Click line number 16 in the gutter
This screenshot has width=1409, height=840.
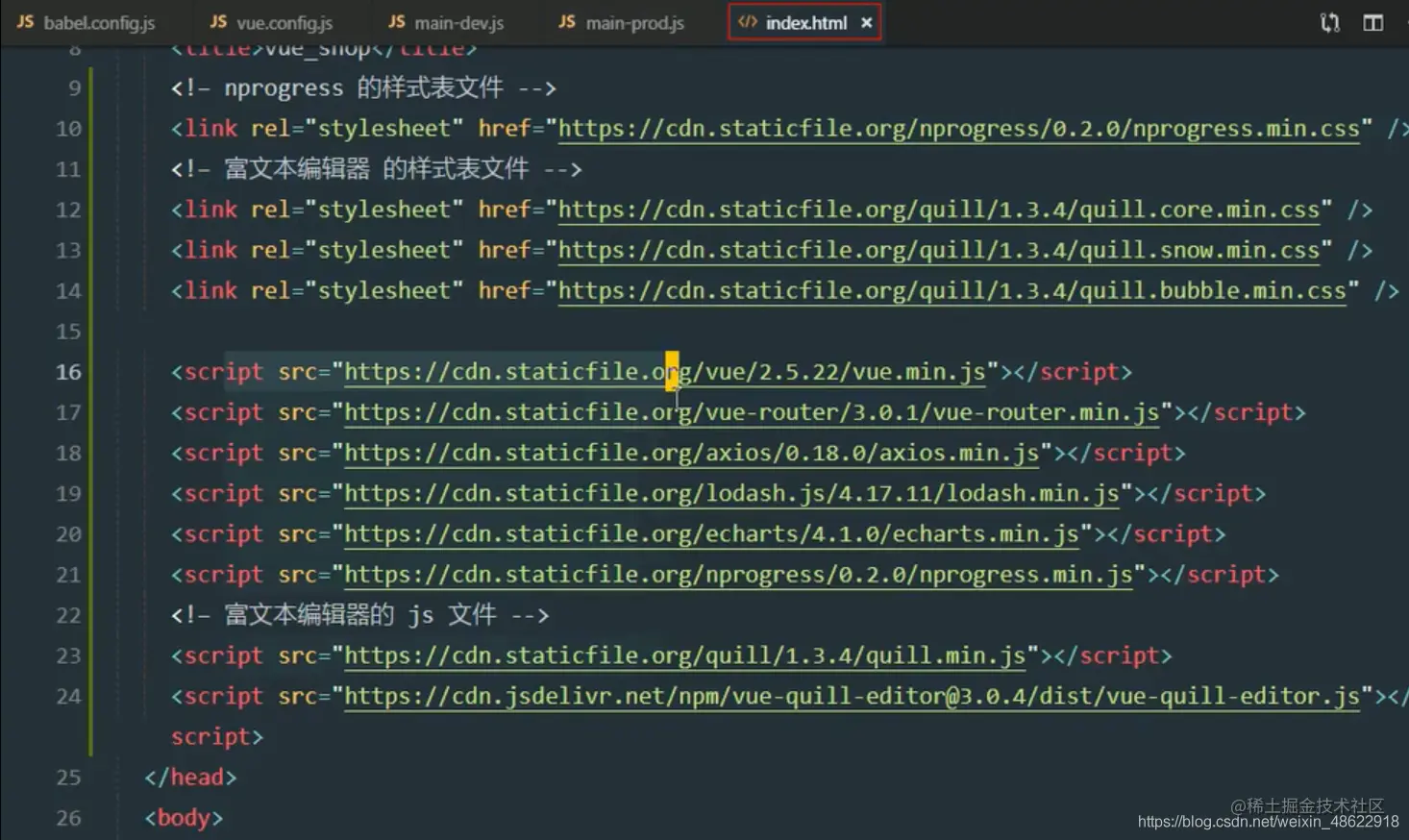click(68, 372)
